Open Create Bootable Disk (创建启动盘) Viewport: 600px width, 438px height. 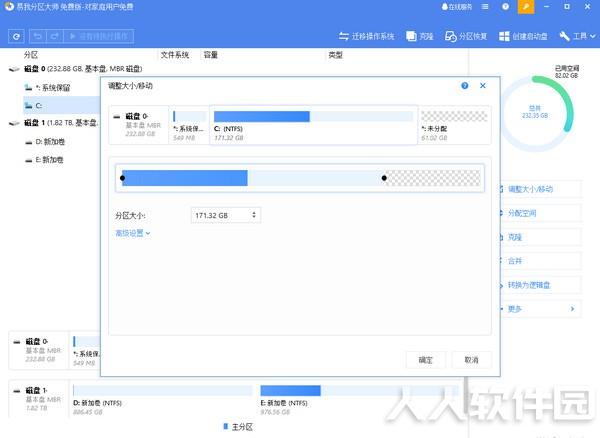pyautogui.click(x=523, y=36)
